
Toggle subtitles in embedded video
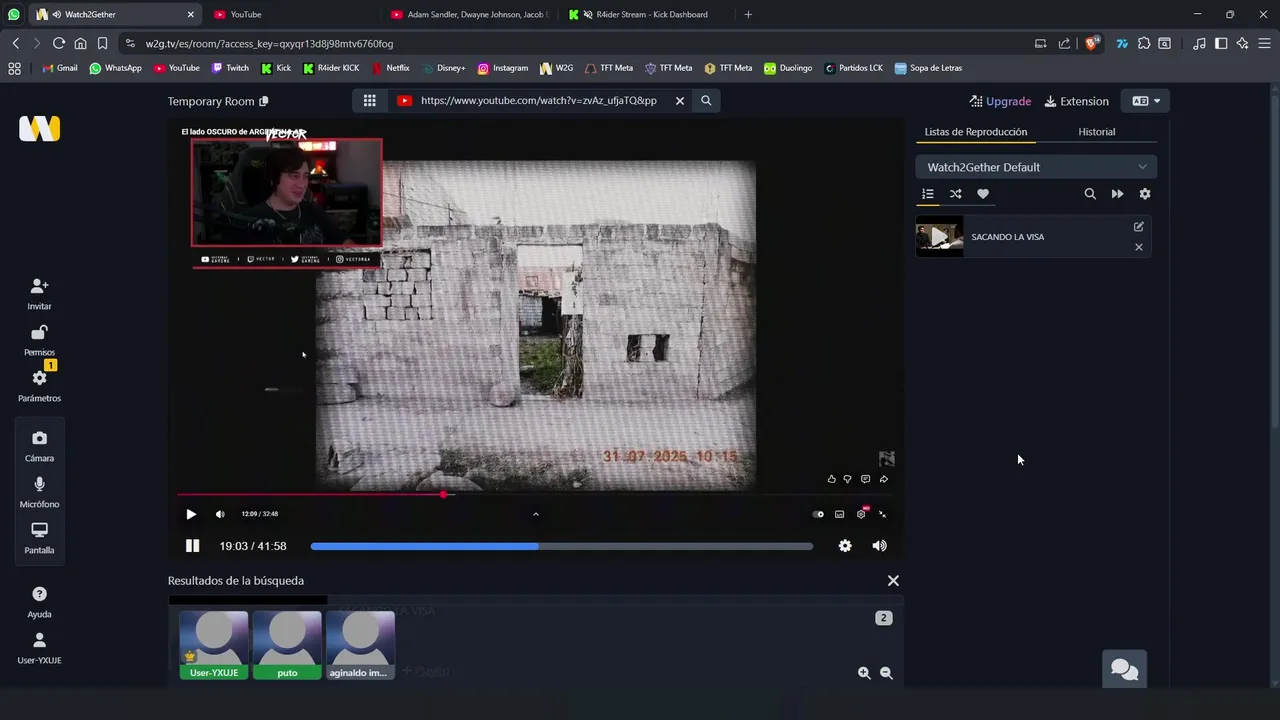839,514
